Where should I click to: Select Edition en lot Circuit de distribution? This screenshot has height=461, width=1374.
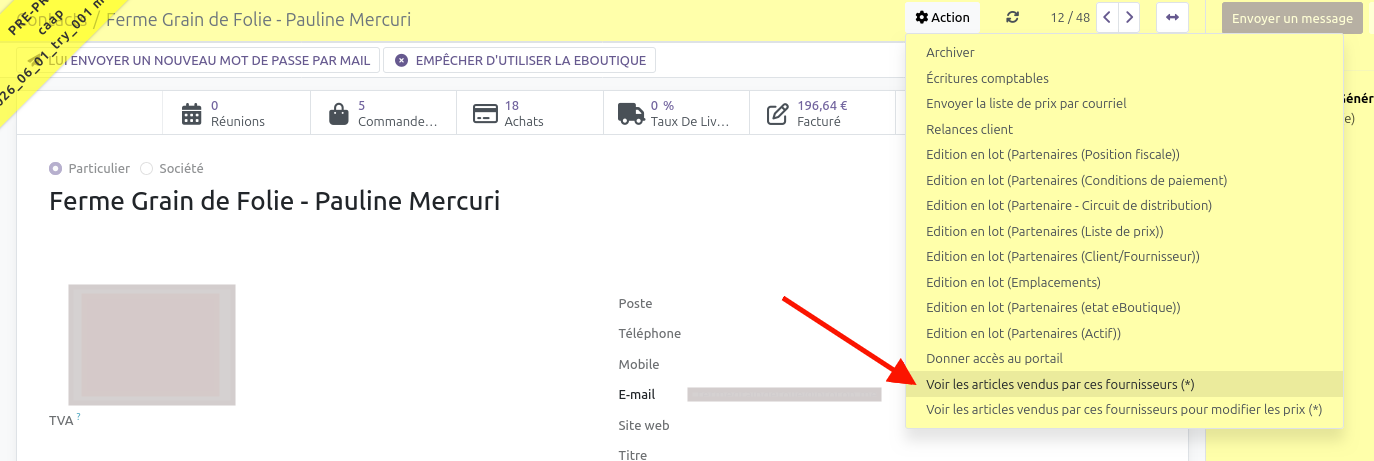1124,206
